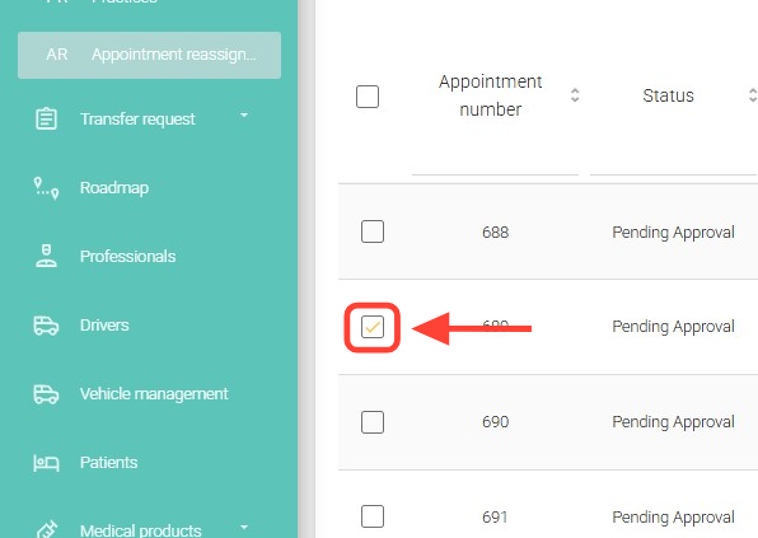Viewport: 758px width, 538px height.
Task: Go to the Professionals page
Action: (127, 256)
